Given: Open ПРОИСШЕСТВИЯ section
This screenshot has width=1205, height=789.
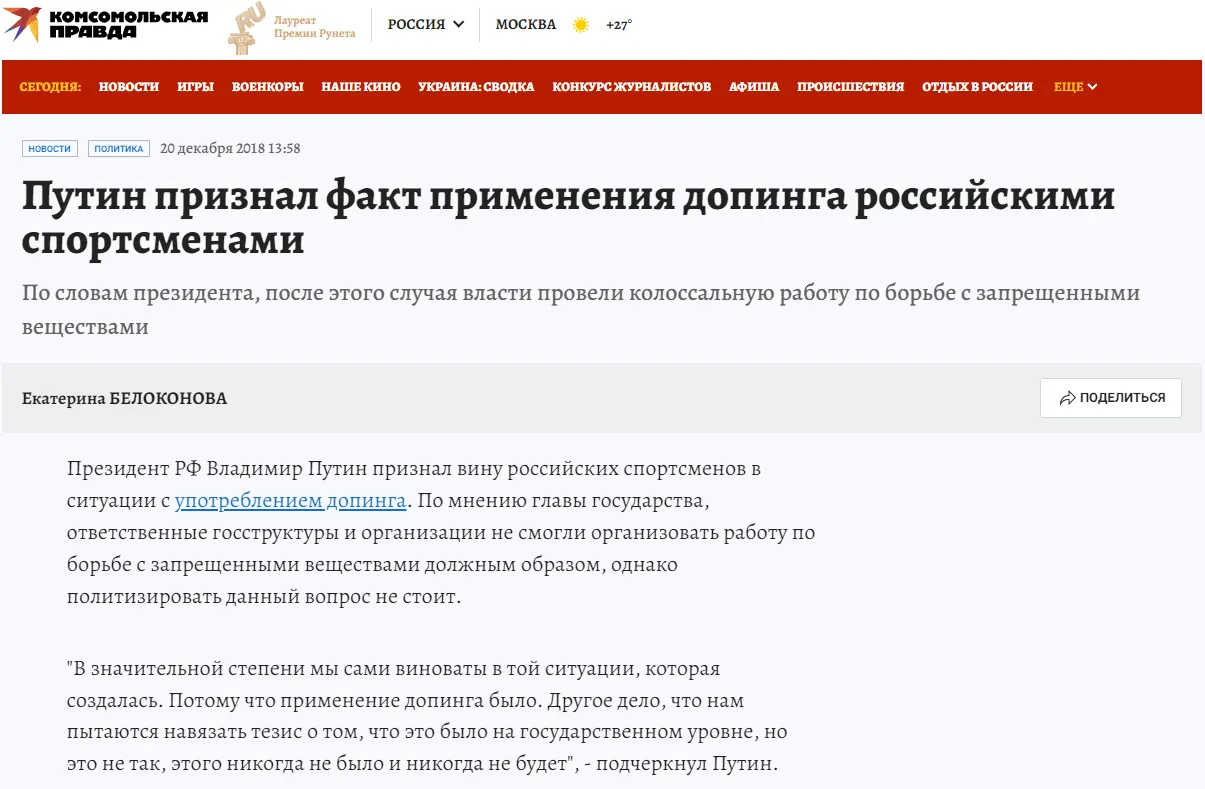Looking at the screenshot, I should click(x=850, y=87).
